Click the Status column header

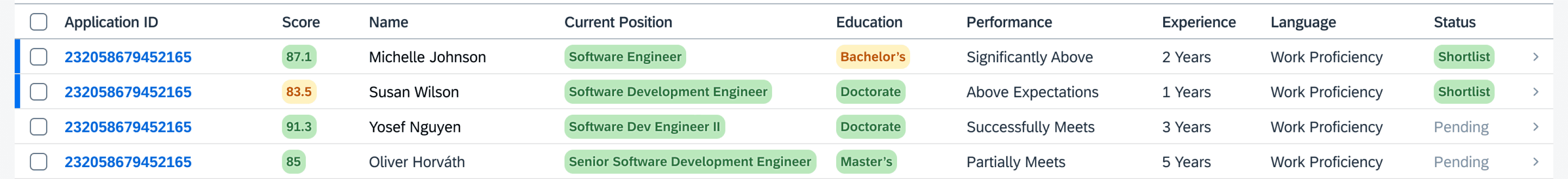[x=1454, y=22]
